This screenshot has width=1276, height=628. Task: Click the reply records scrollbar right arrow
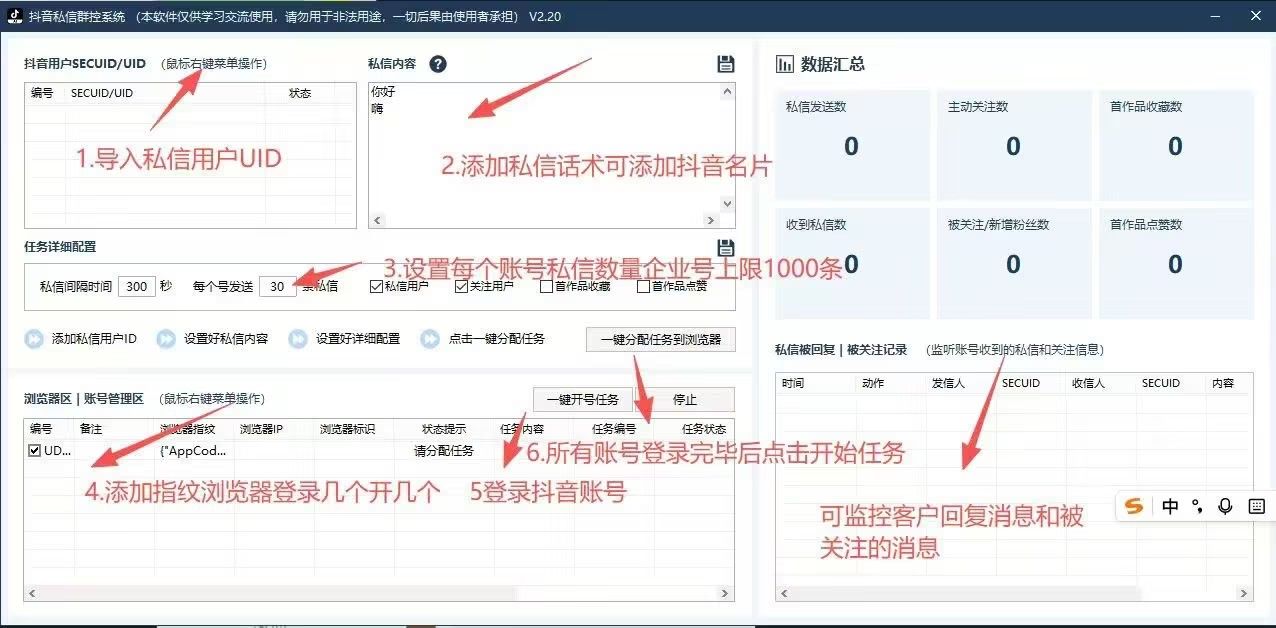(1244, 593)
